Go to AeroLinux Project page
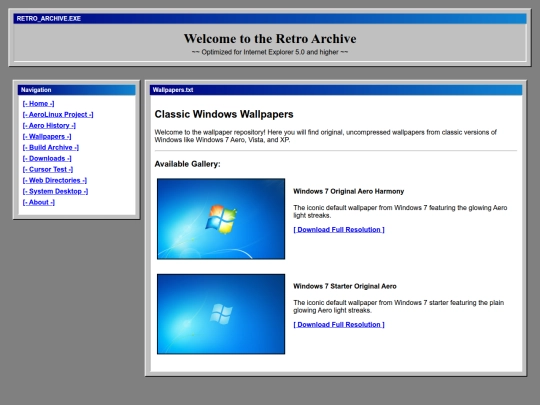This screenshot has height=405, width=540. click(x=58, y=115)
